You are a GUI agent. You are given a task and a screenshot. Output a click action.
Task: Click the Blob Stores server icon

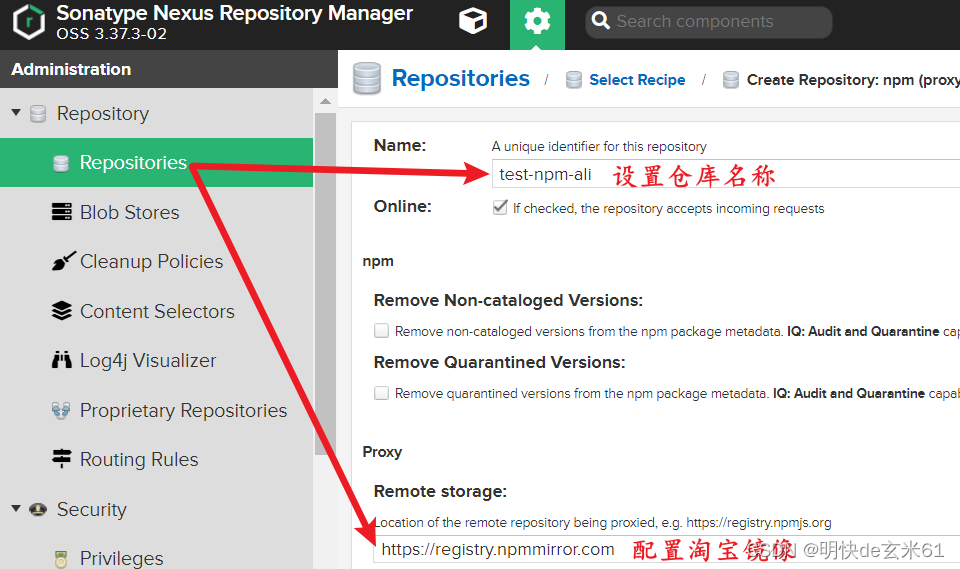pyautogui.click(x=61, y=212)
